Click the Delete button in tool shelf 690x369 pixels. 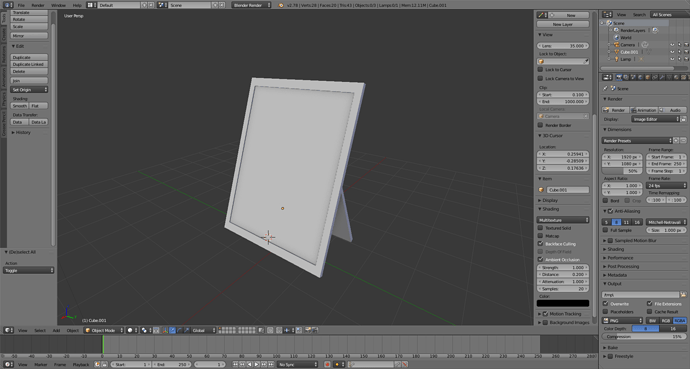coord(29,71)
